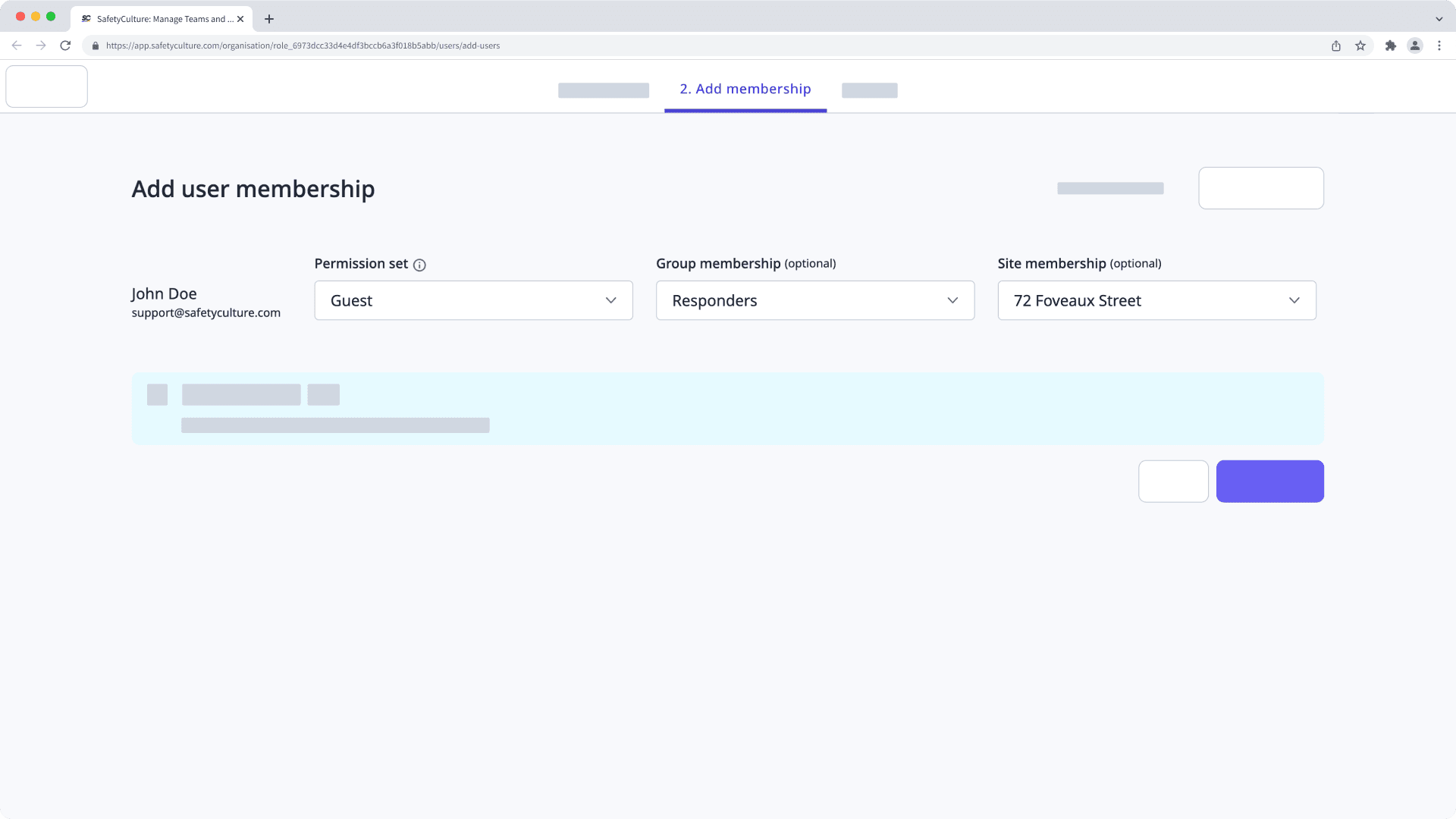Bookmark this page using the star icon
The image size is (1456, 819).
click(1359, 45)
